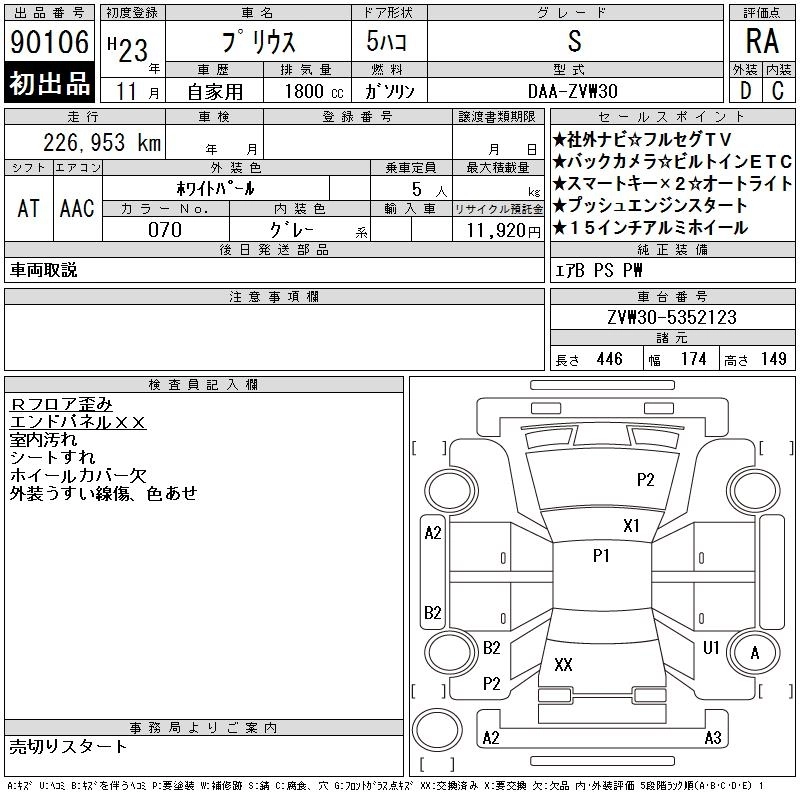Viewport: 800px width, 800px height.
Task: Select the air conditioner value AAC
Action: coord(77,208)
